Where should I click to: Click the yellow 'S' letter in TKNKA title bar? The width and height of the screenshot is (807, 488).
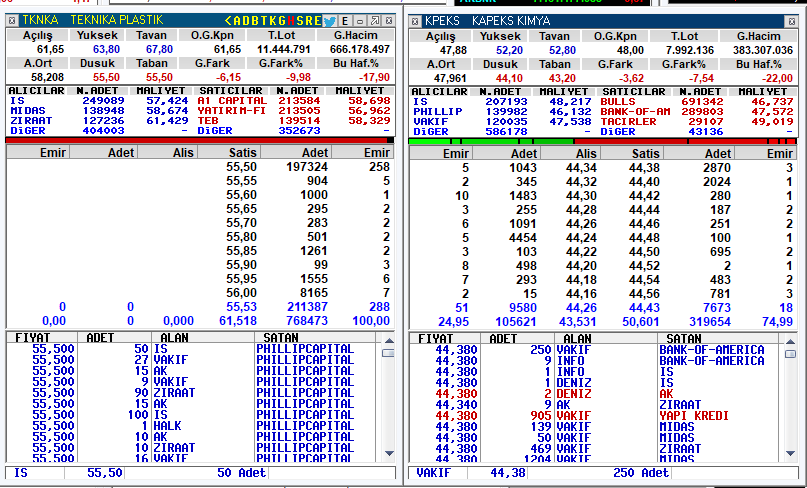[300, 21]
